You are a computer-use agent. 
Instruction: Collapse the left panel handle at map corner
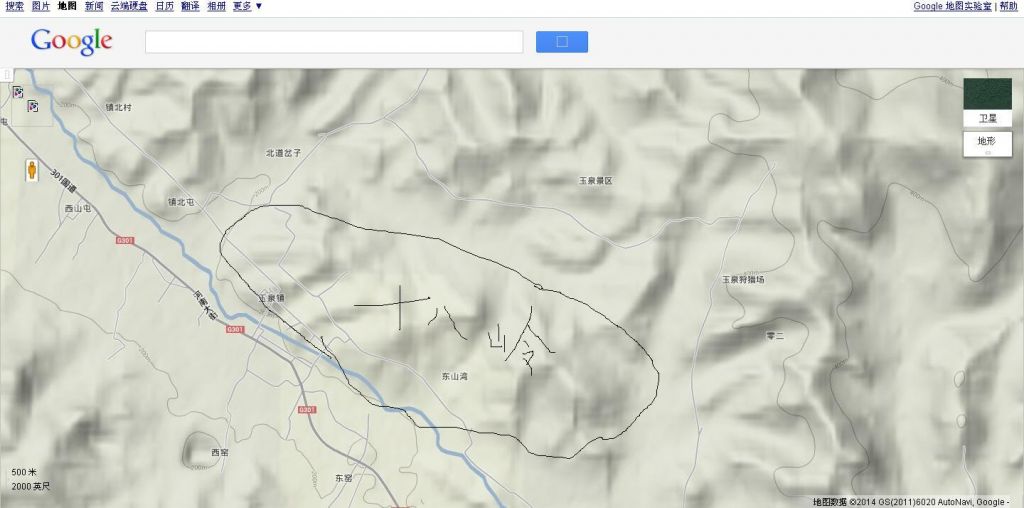[7, 75]
